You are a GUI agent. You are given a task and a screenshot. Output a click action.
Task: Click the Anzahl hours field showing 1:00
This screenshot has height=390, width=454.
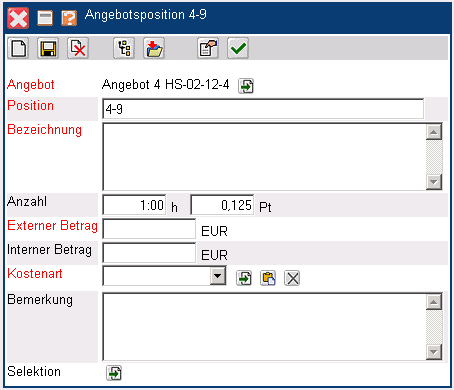pyautogui.click(x=134, y=205)
